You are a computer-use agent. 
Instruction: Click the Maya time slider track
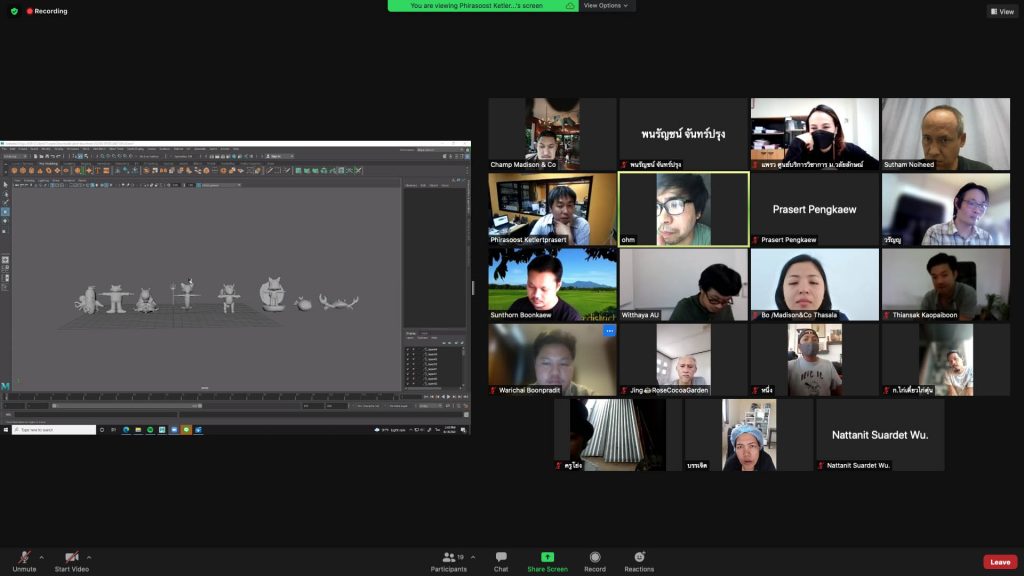[200, 397]
